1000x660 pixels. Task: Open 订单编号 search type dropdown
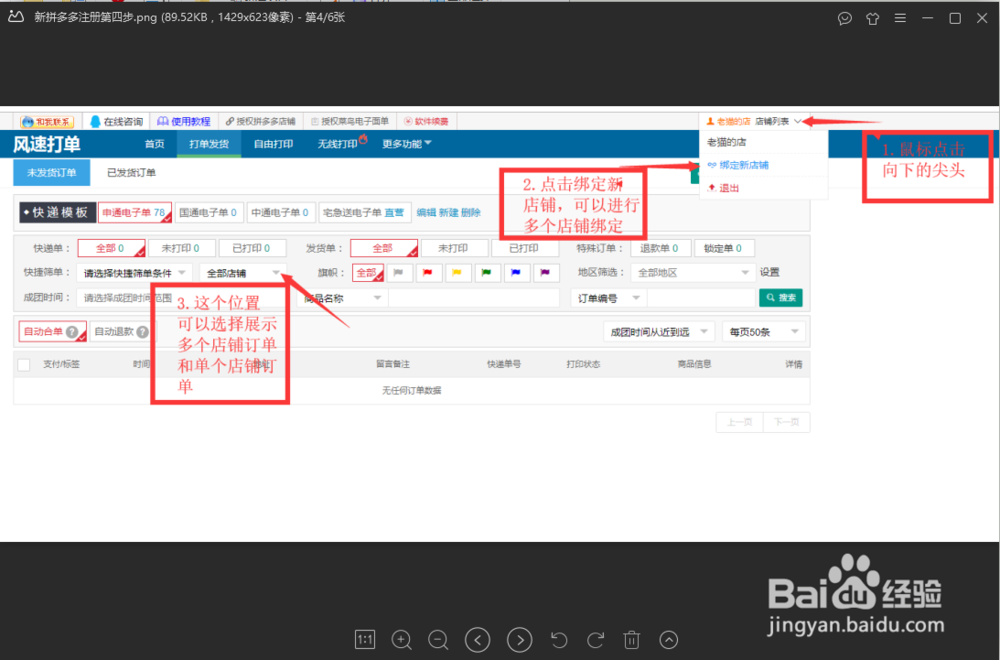[x=608, y=298]
